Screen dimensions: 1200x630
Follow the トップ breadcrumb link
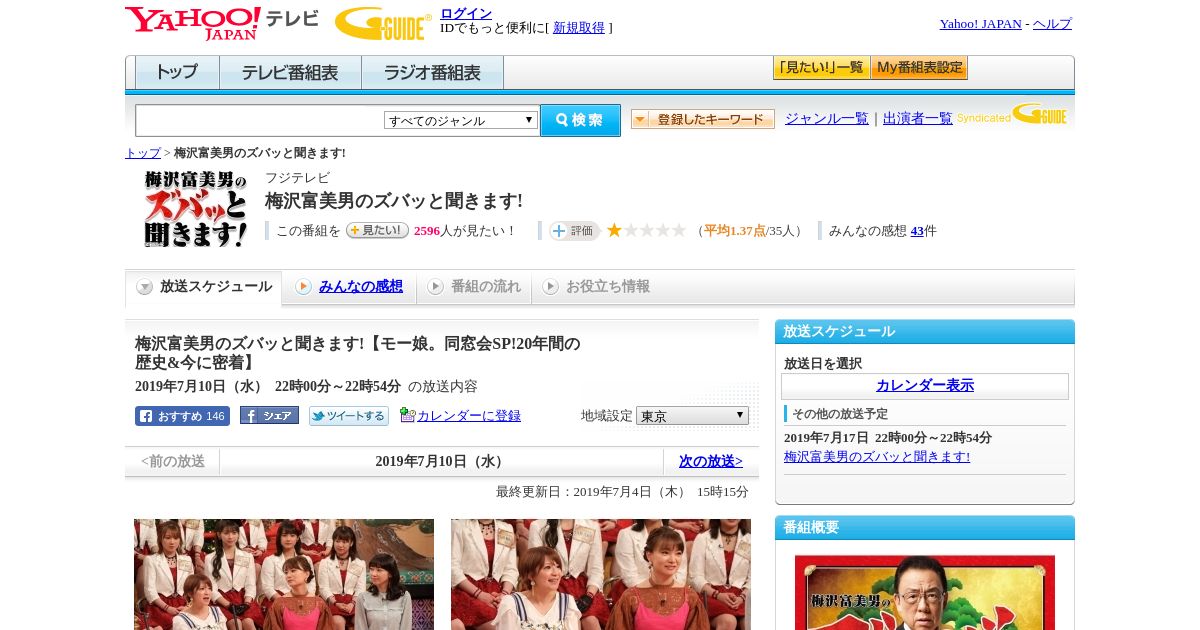143,153
